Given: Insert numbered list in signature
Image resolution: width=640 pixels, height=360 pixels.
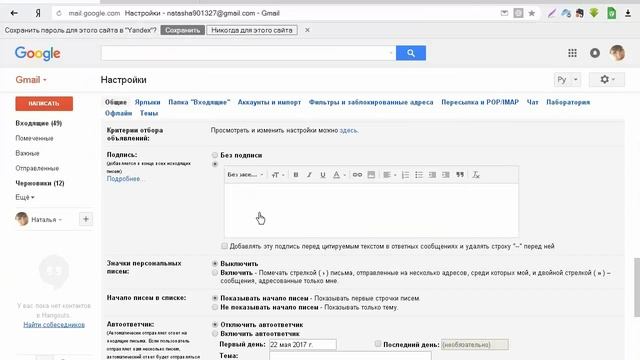Looking at the screenshot, I should pyautogui.click(x=405, y=175).
